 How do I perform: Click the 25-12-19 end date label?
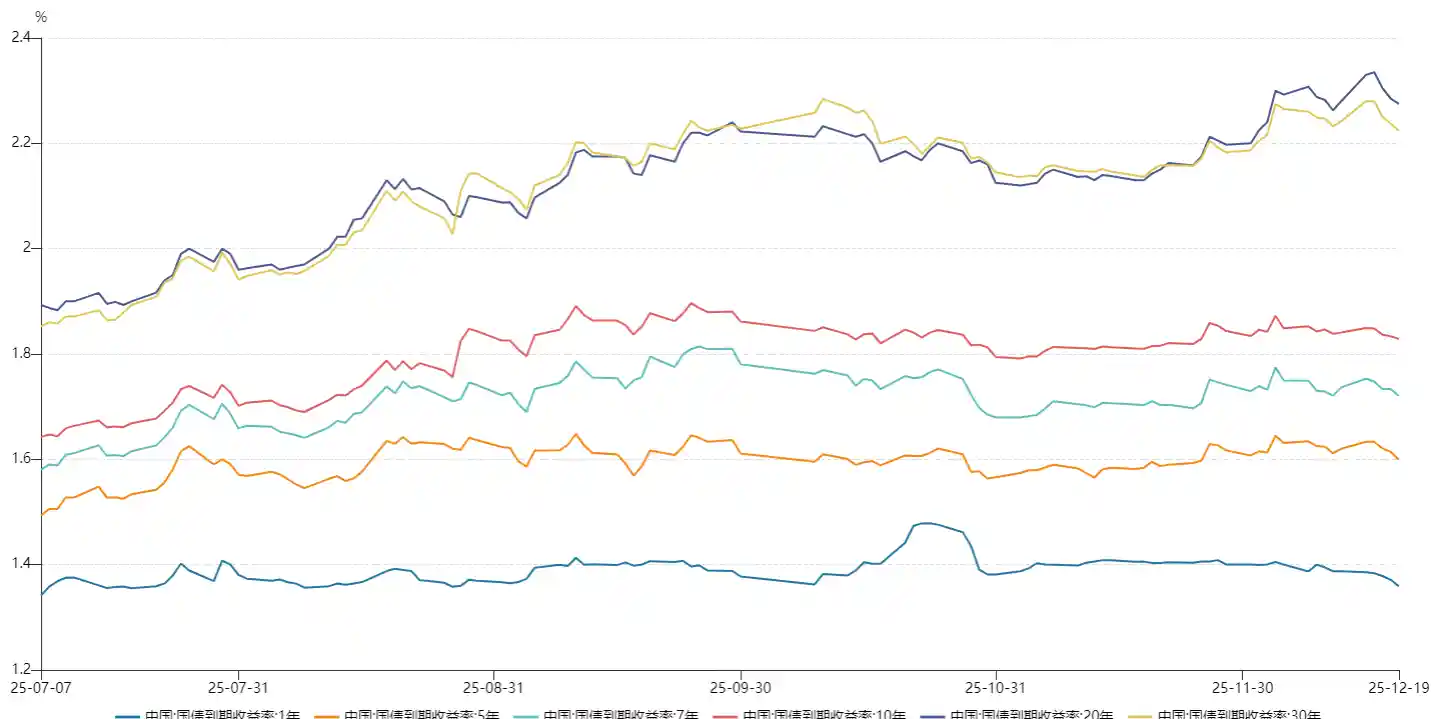[x=1398, y=687]
